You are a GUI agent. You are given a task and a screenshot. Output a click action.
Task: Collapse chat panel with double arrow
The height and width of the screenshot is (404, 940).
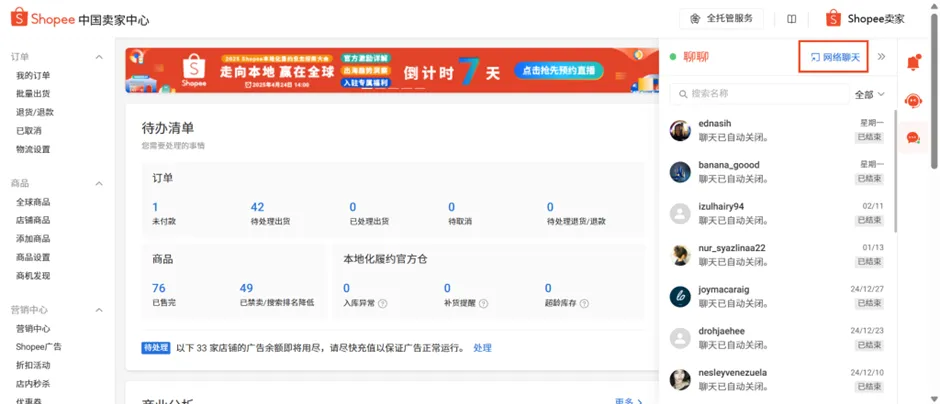tap(881, 57)
